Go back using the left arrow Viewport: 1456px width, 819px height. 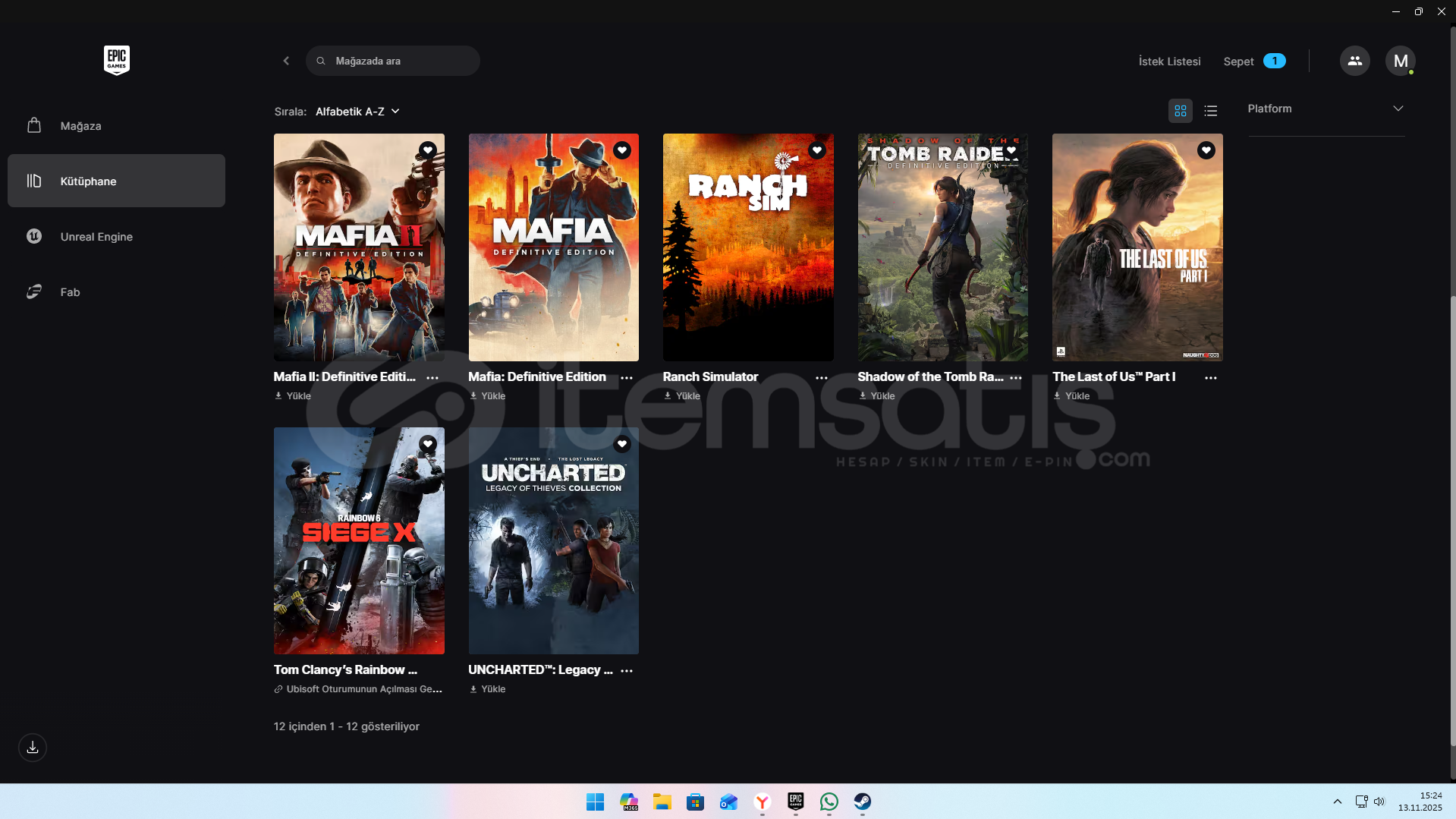286,61
